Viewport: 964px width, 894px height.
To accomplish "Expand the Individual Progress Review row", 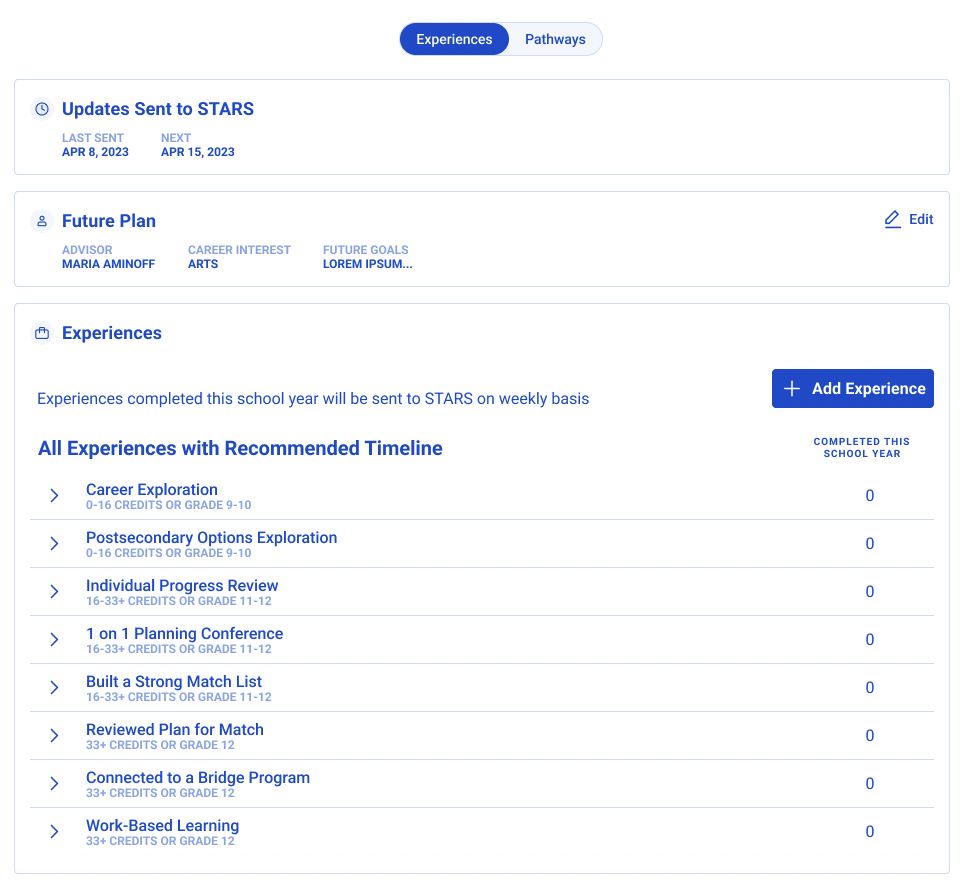I will click(55, 592).
